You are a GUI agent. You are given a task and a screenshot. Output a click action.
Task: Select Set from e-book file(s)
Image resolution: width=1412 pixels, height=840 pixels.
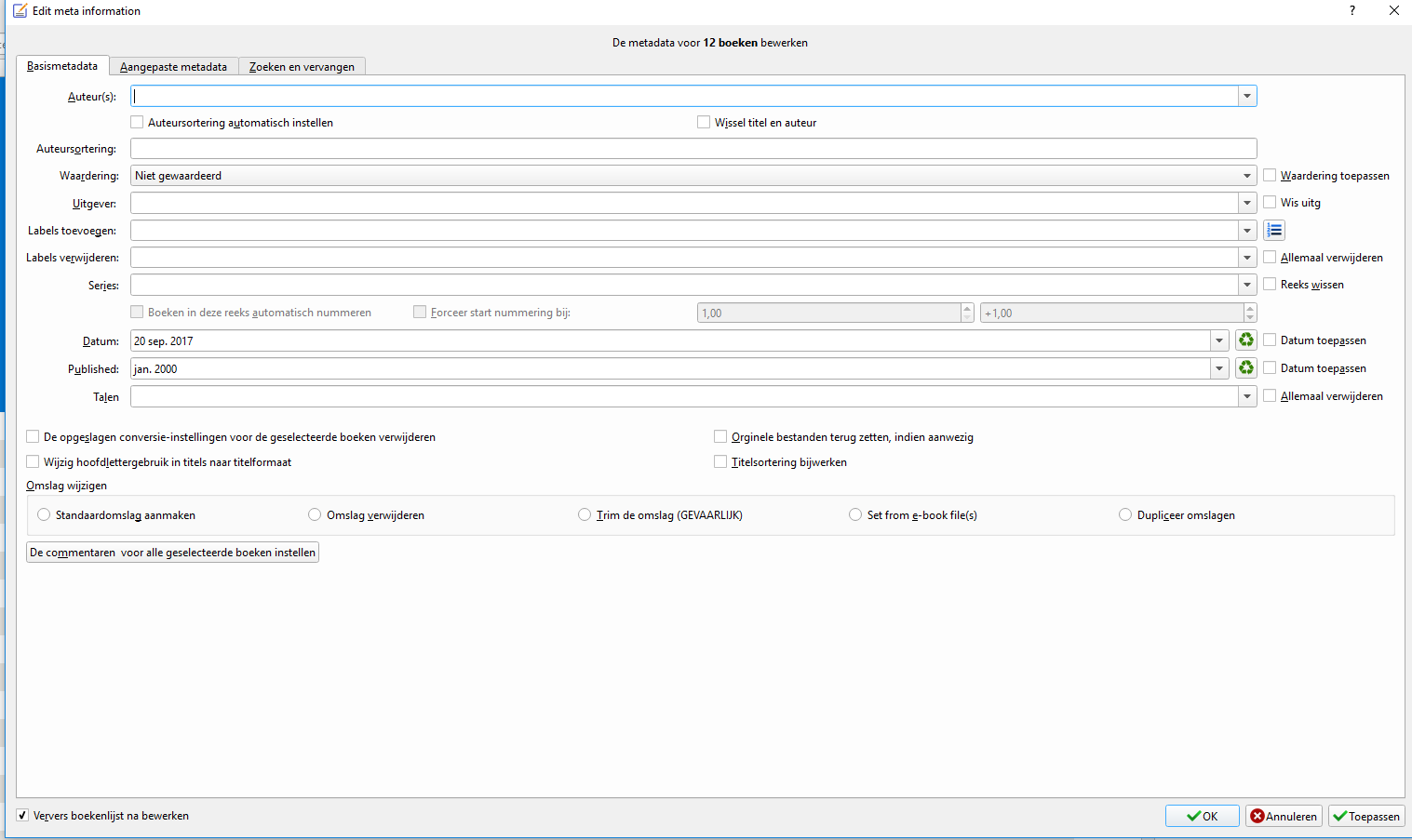[x=855, y=514]
